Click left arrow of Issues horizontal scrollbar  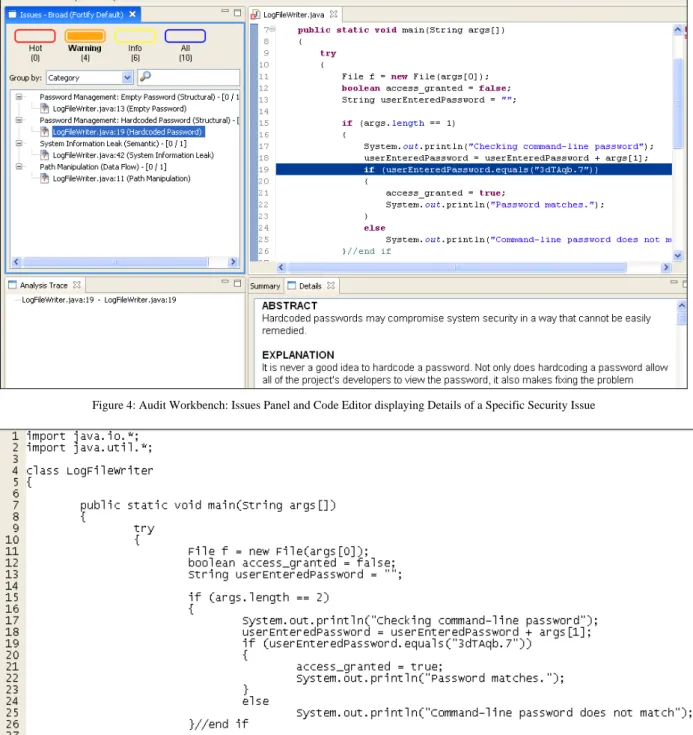(16, 262)
